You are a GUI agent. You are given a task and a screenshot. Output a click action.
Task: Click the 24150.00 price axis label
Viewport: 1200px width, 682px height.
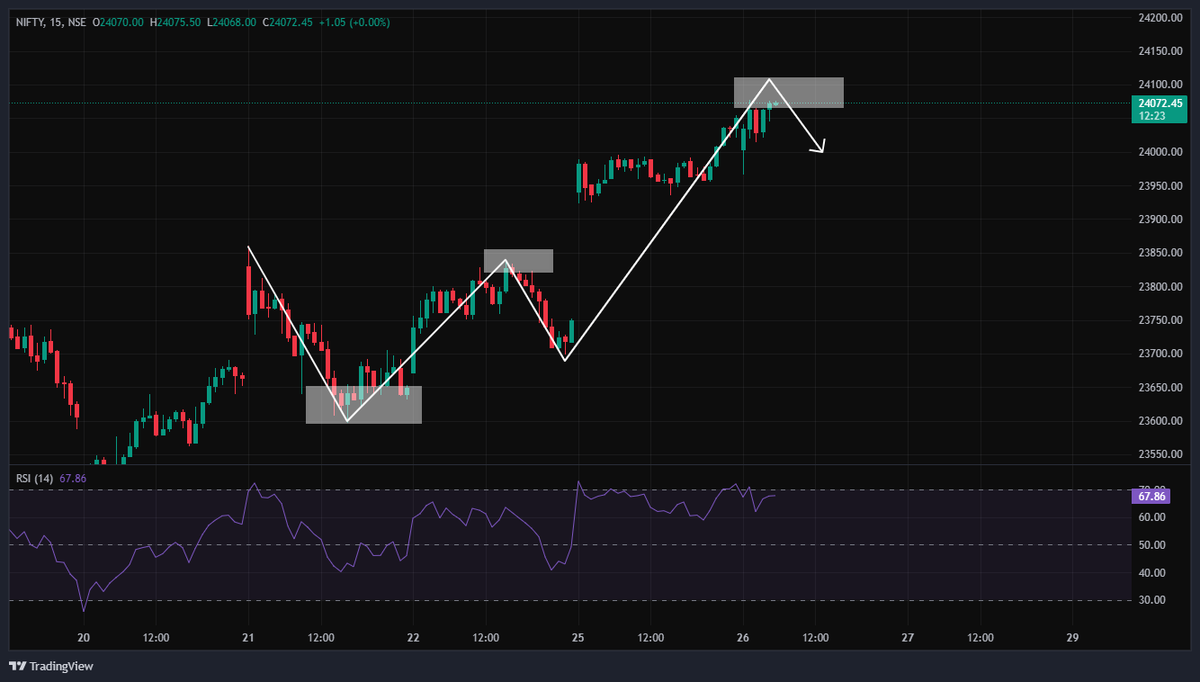point(1160,51)
